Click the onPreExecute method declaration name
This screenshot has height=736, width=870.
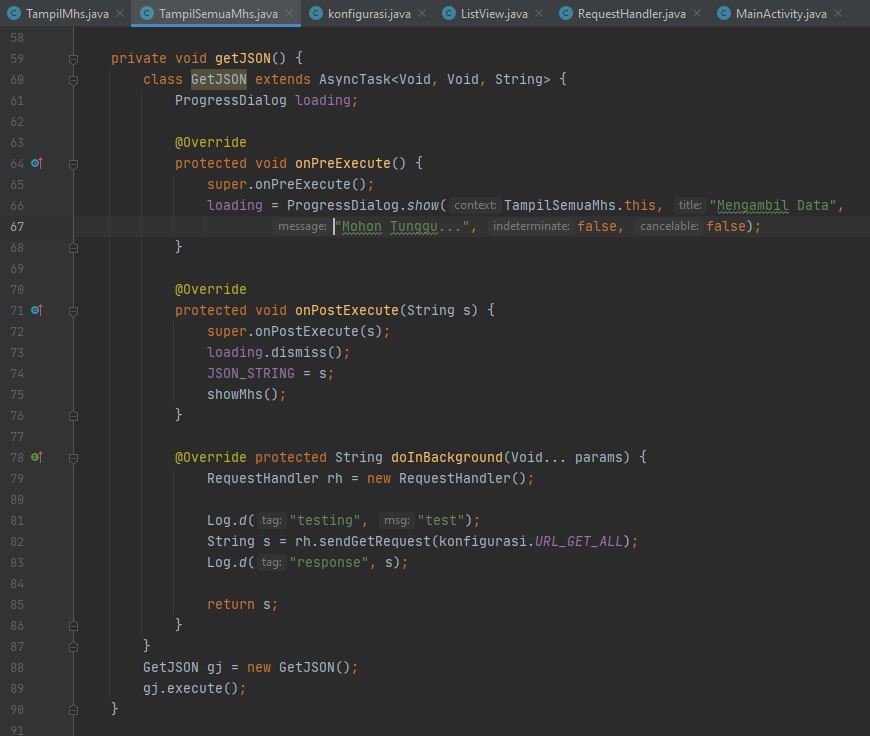(x=342, y=163)
